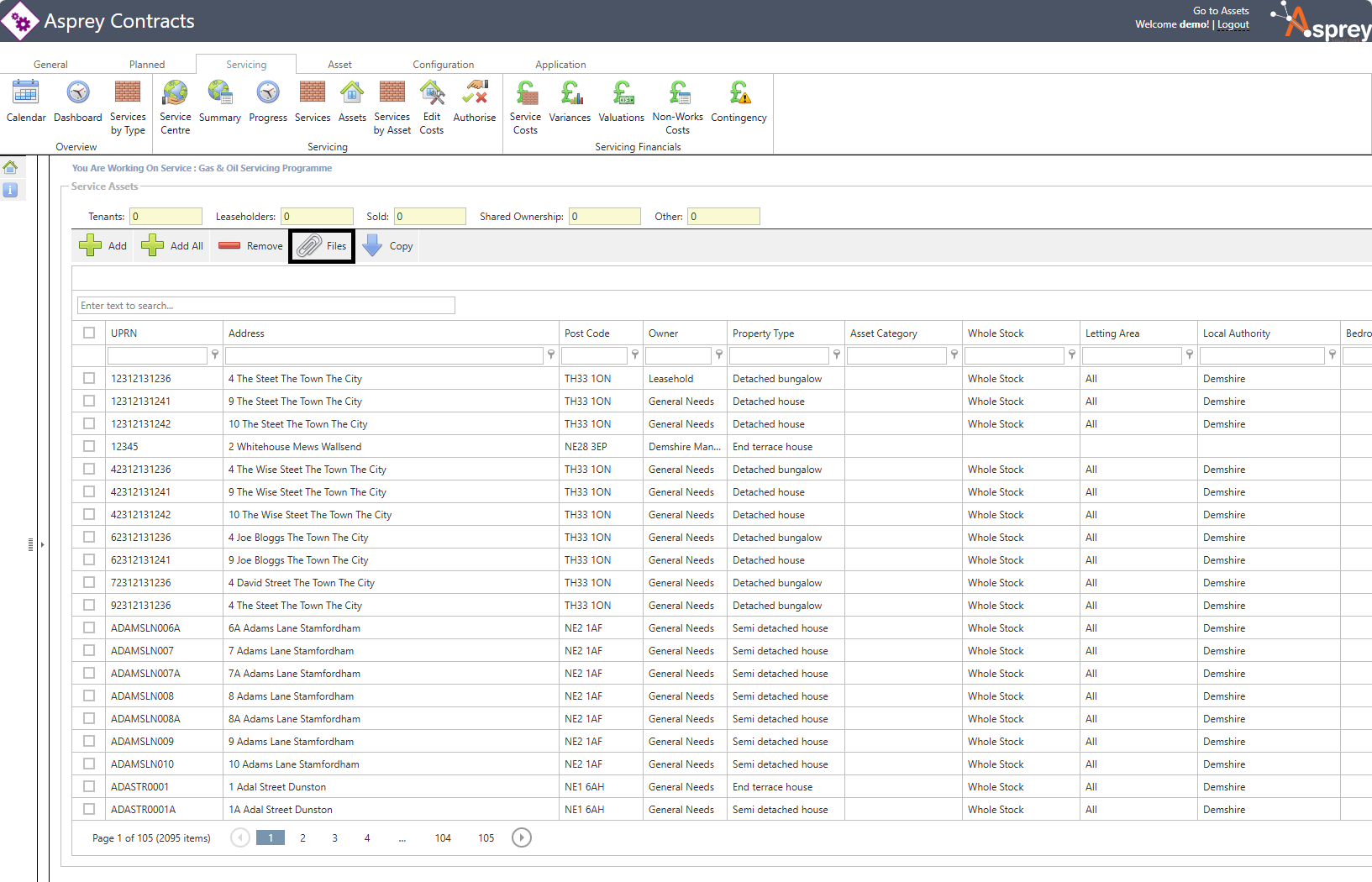Switch to the Configuration ribbon tab
This screenshot has width=1372, height=882.
coord(443,65)
